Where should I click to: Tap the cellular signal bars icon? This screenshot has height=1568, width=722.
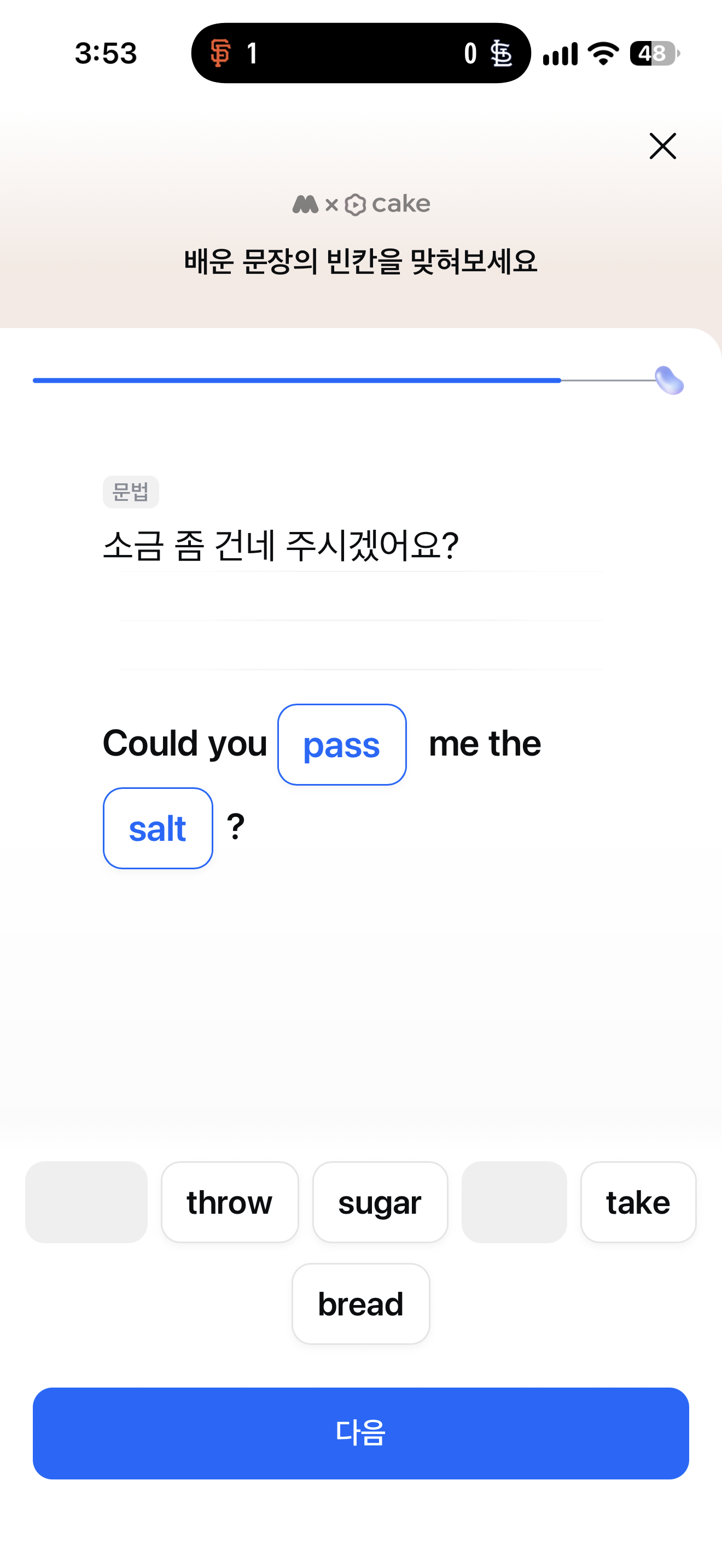pyautogui.click(x=560, y=54)
